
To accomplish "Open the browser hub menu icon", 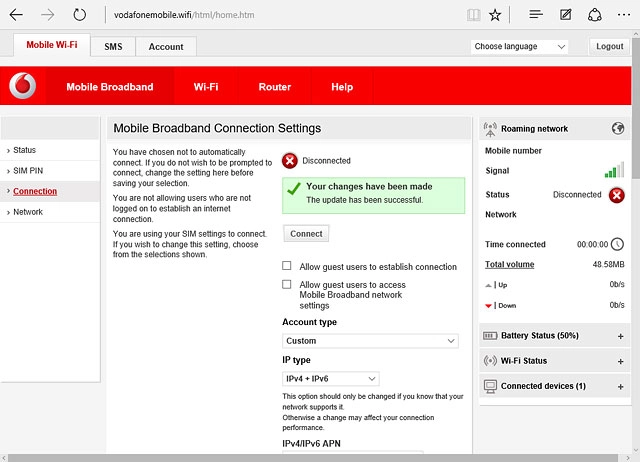I will tap(536, 15).
